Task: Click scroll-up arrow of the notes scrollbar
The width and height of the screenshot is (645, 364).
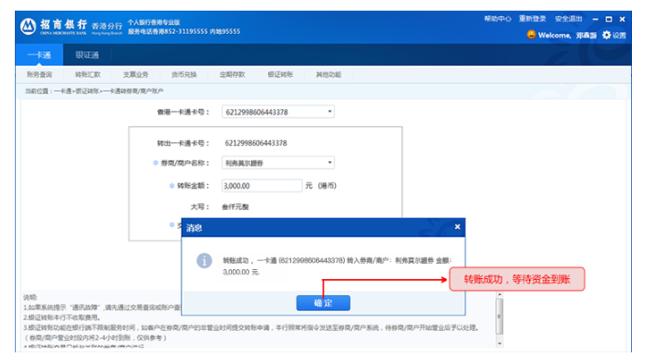Action: (499, 295)
